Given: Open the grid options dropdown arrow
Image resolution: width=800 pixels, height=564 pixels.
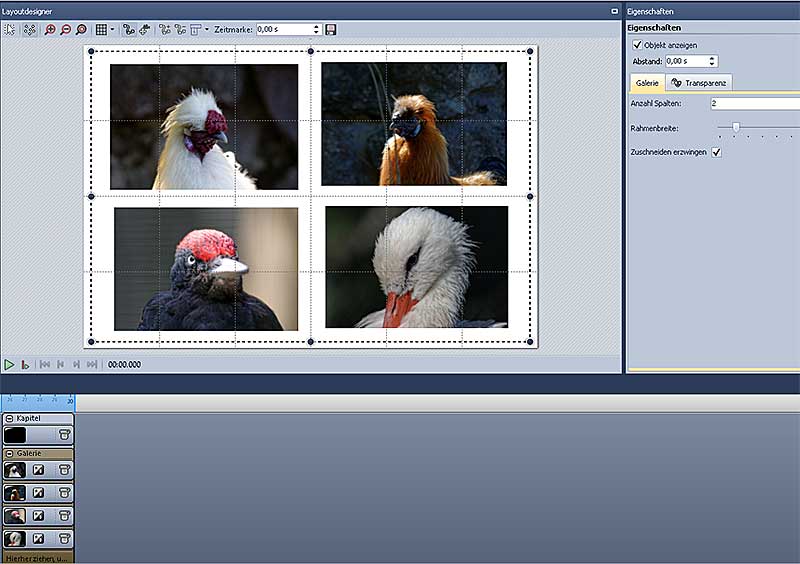Looking at the screenshot, I should point(113,30).
